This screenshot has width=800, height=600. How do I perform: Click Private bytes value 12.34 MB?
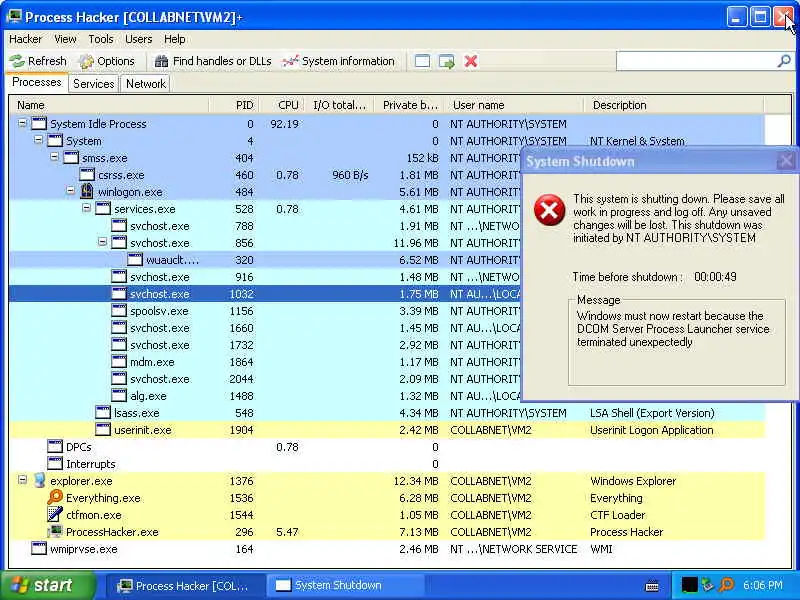click(416, 481)
